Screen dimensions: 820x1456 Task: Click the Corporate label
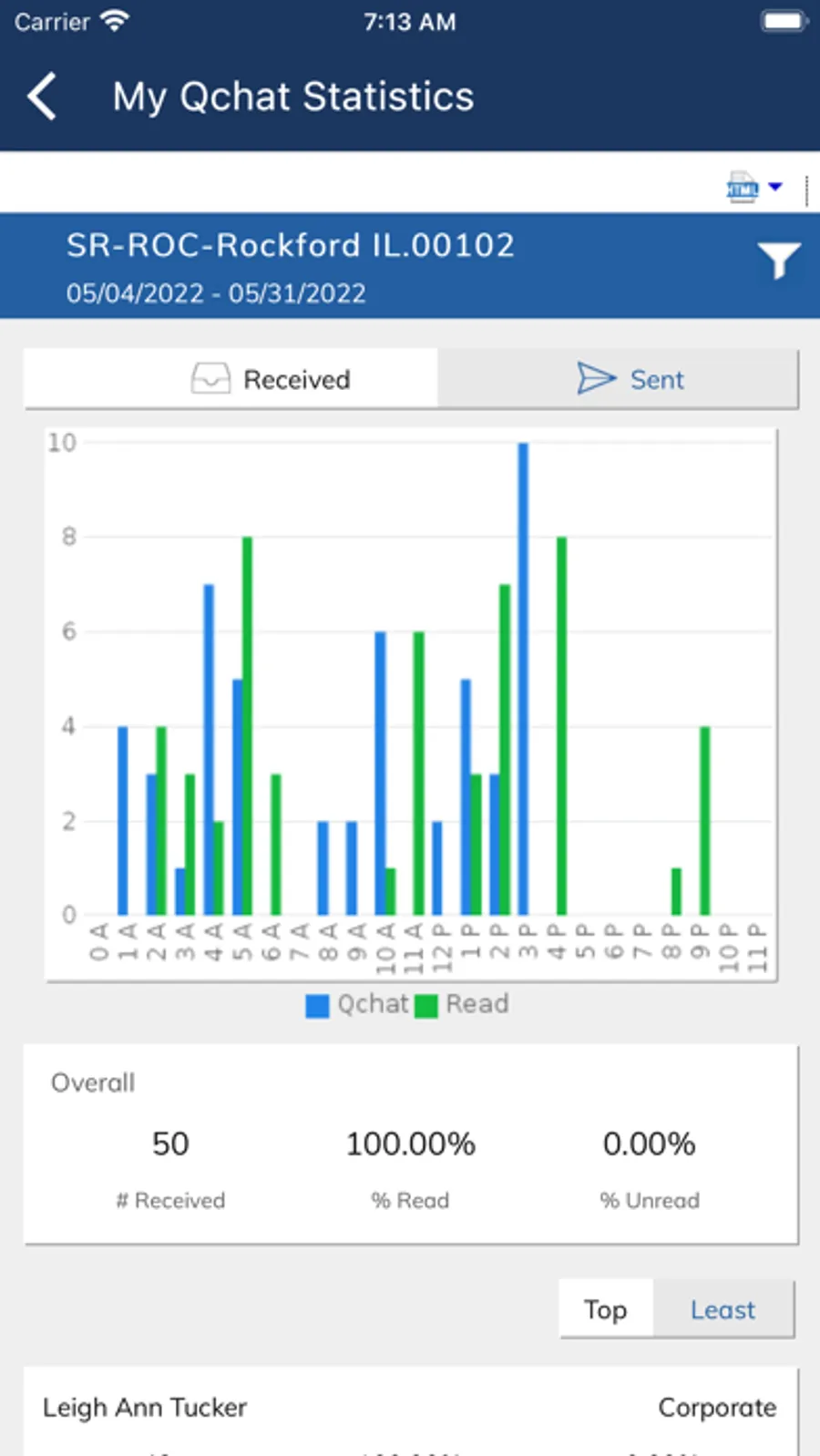point(718,1408)
